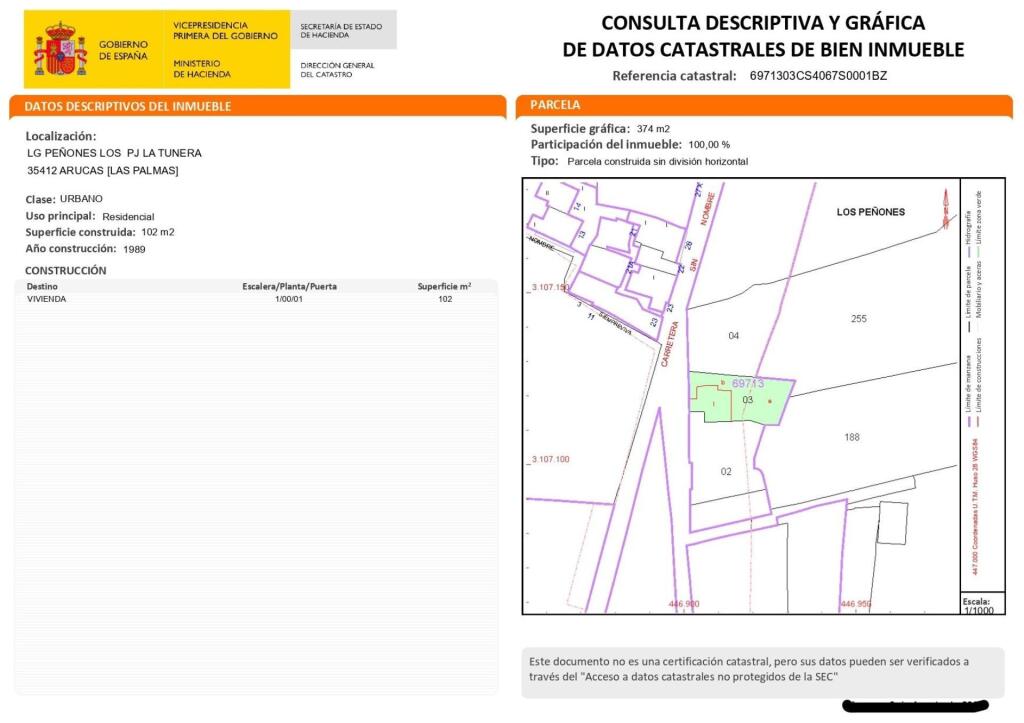Click the 'LOS PEÑONES' label on the map
Image resolution: width=1024 pixels, height=723 pixels.
click(871, 212)
